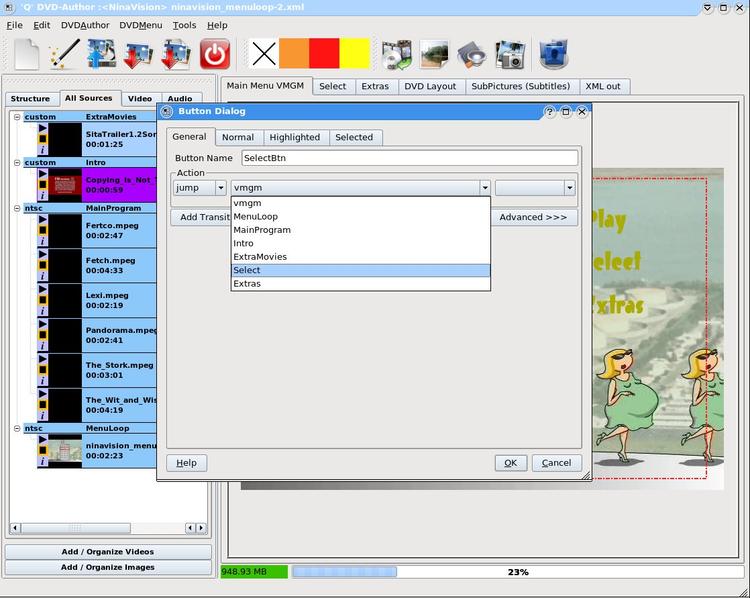Click the red power button icon
The width and height of the screenshot is (750, 598).
coord(214,54)
